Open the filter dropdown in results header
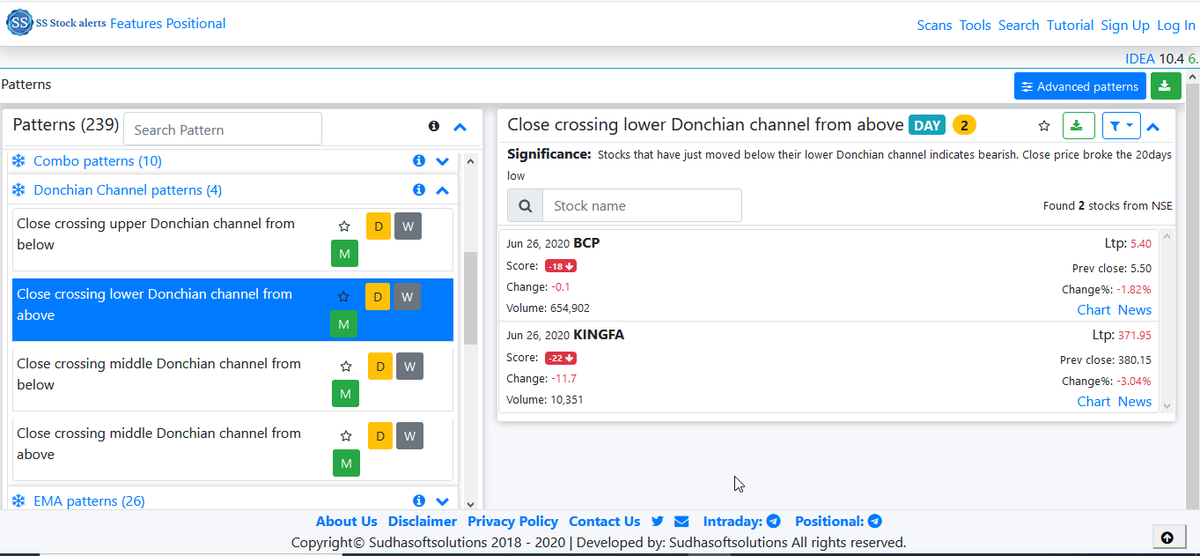Screen dimensions: 1200x556 click(1121, 126)
